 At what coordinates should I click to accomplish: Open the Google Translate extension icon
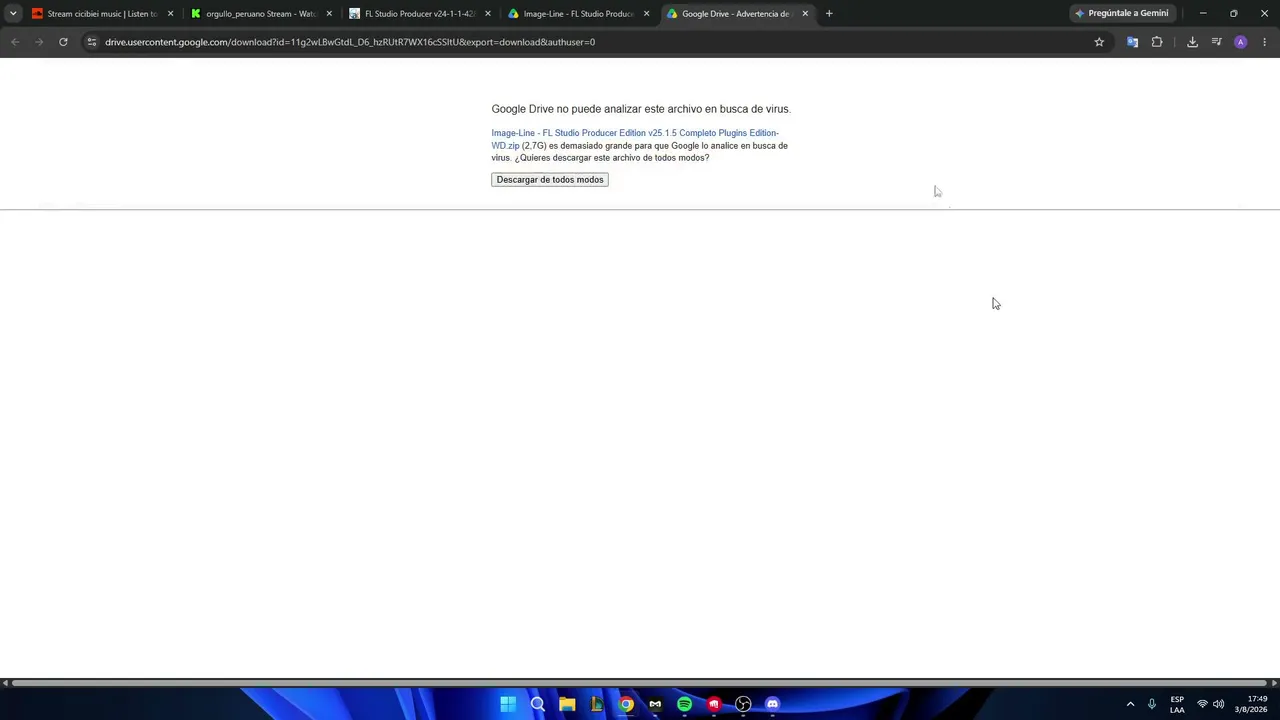tap(1132, 42)
